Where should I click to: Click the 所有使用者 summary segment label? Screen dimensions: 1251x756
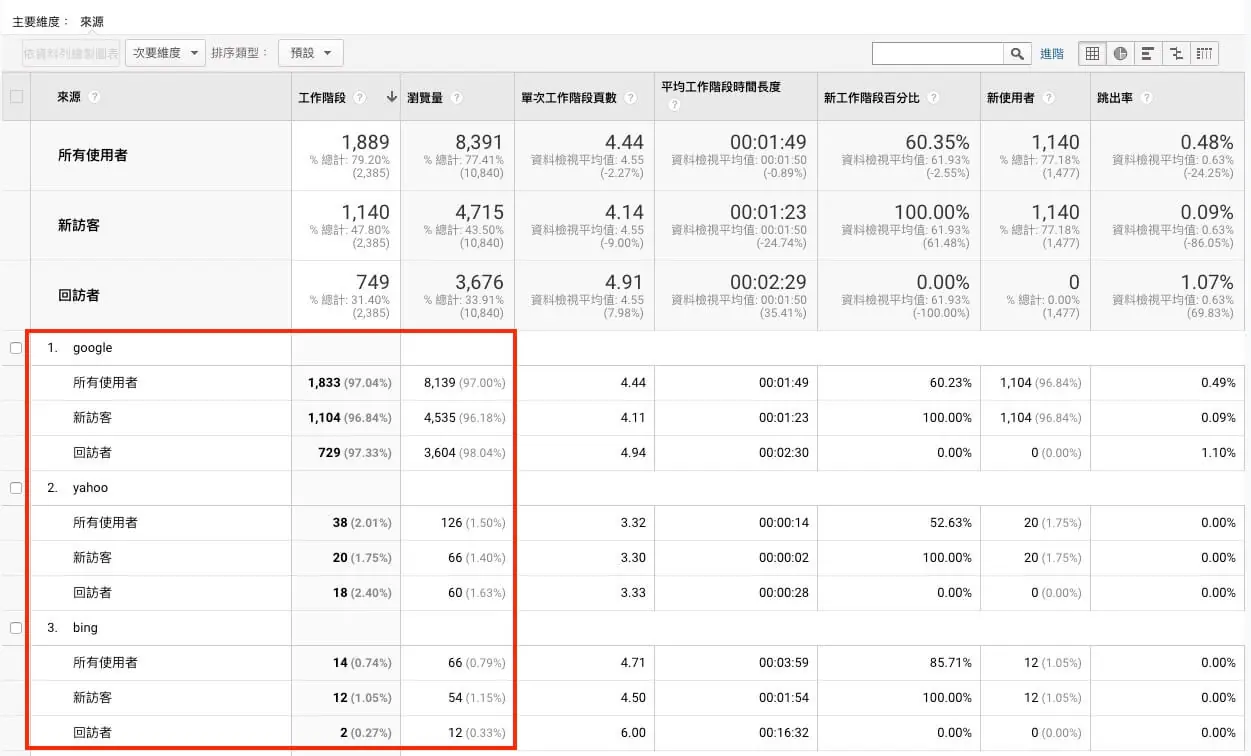pyautogui.click(x=93, y=155)
